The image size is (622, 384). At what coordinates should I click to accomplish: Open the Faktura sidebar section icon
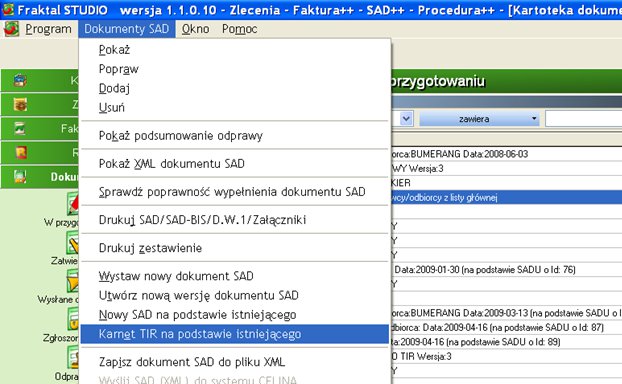pos(20,129)
